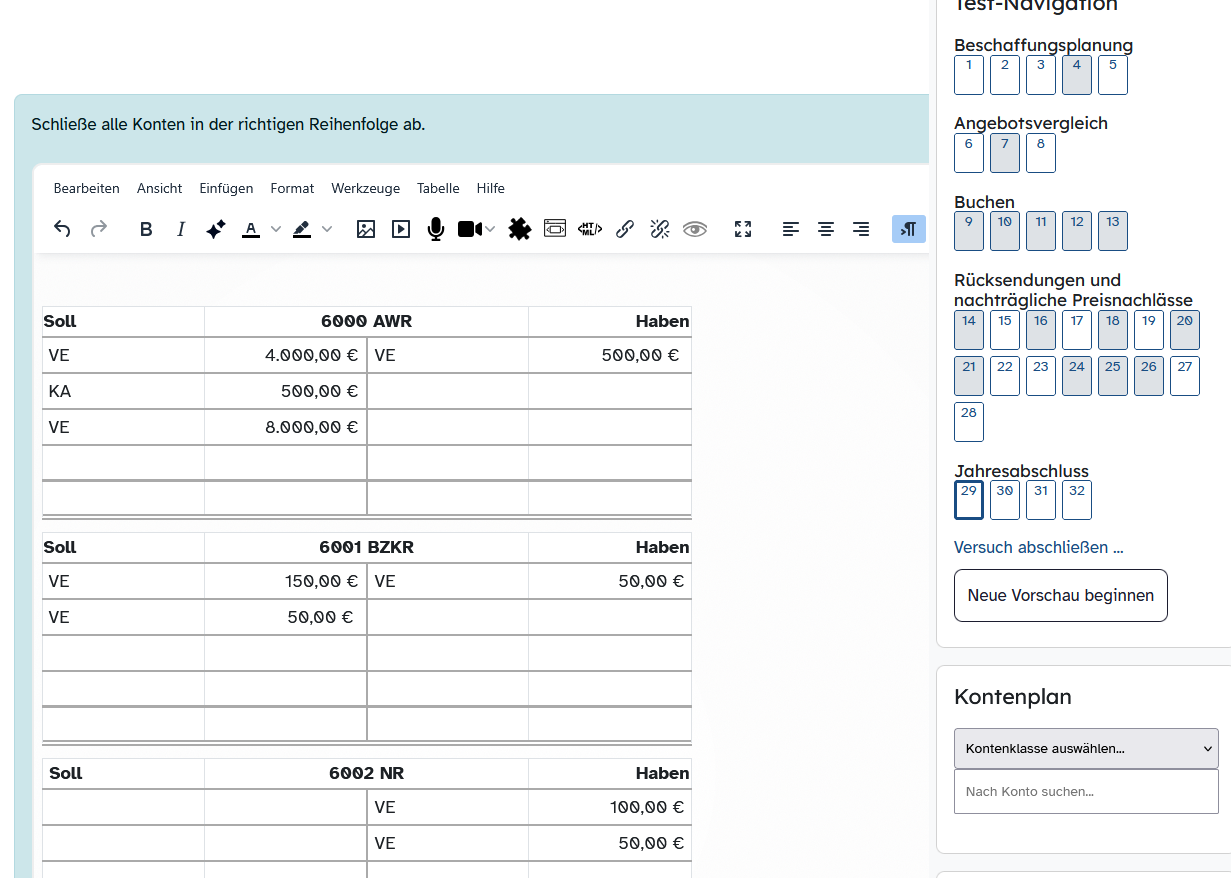Click the puzzle piece plugin icon
Screen dimensions: 1231x878
tap(519, 229)
